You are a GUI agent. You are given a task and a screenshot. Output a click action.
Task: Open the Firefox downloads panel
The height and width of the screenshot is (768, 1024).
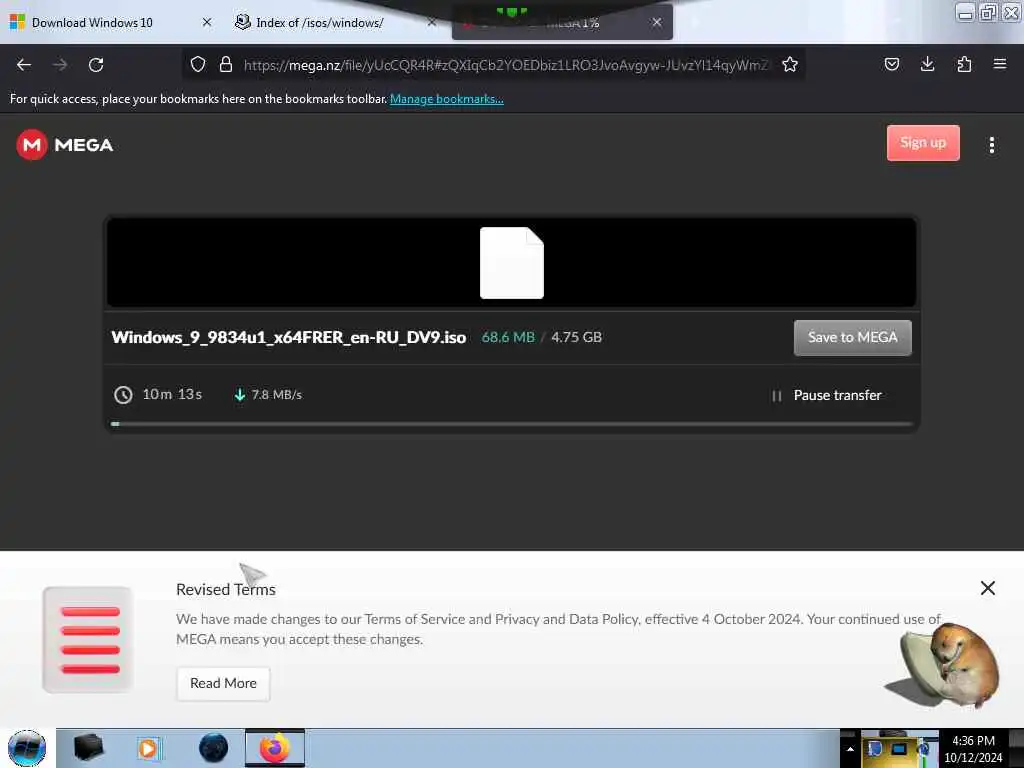(x=927, y=64)
